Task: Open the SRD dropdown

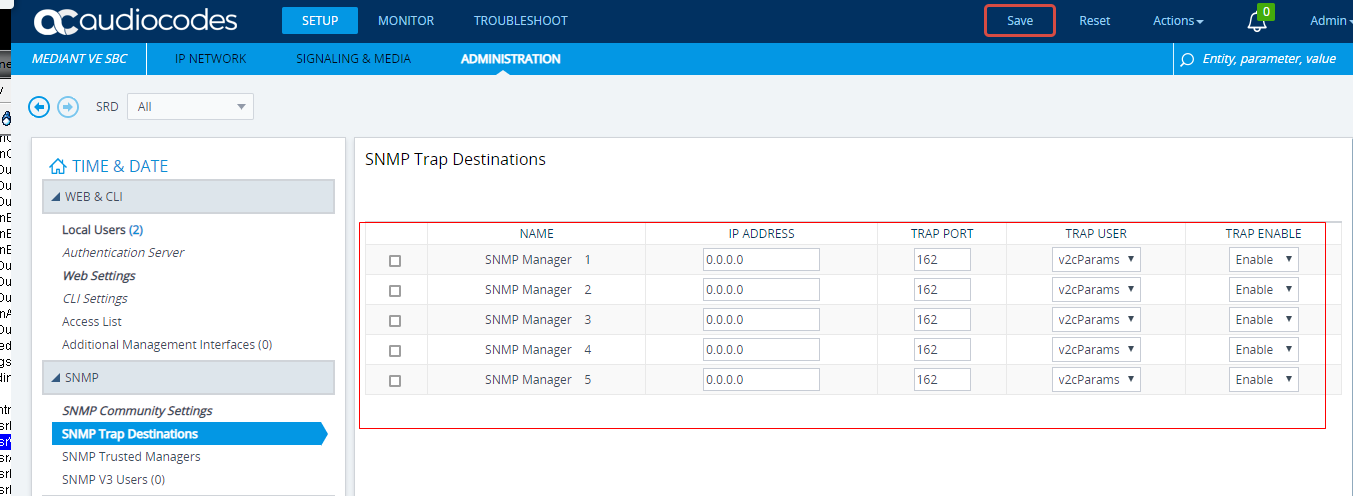Action: [x=190, y=107]
